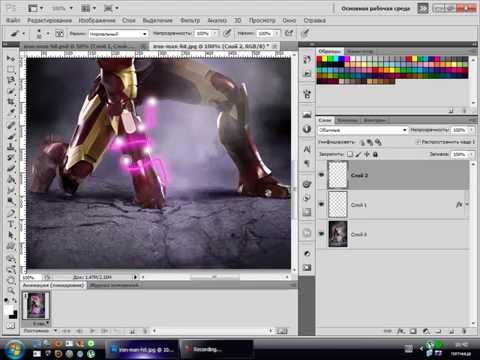The width and height of the screenshot is (480, 360).
Task: Create new adjustment layer icon
Action: [x=426, y=331]
